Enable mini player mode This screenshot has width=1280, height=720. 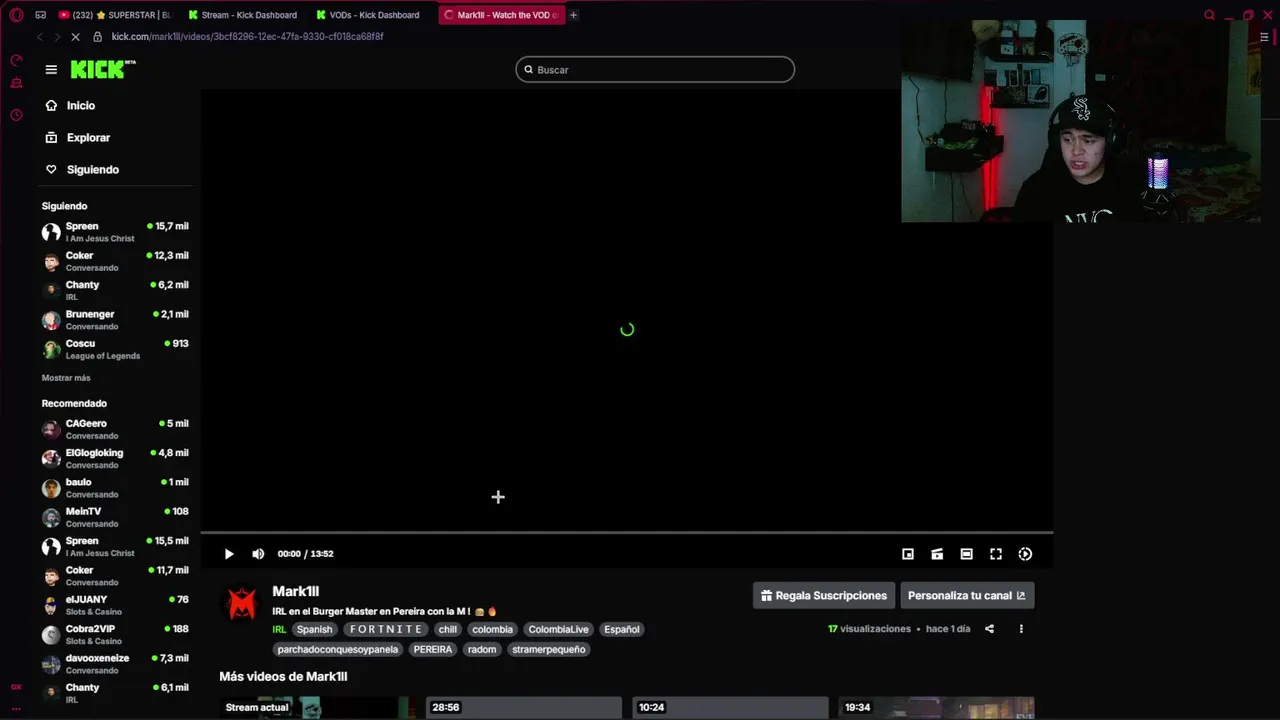908,554
